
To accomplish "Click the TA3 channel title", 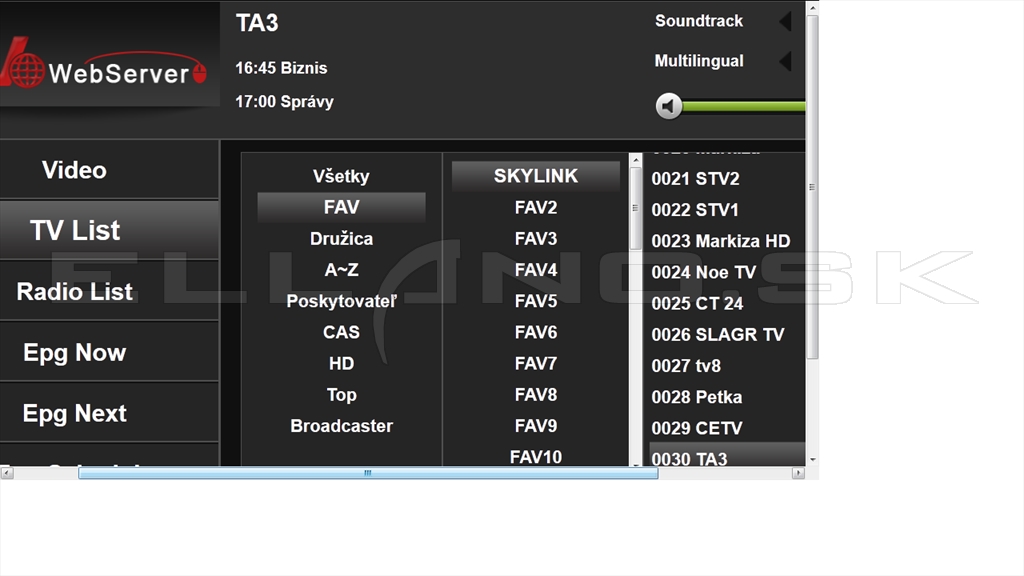I will click(257, 23).
